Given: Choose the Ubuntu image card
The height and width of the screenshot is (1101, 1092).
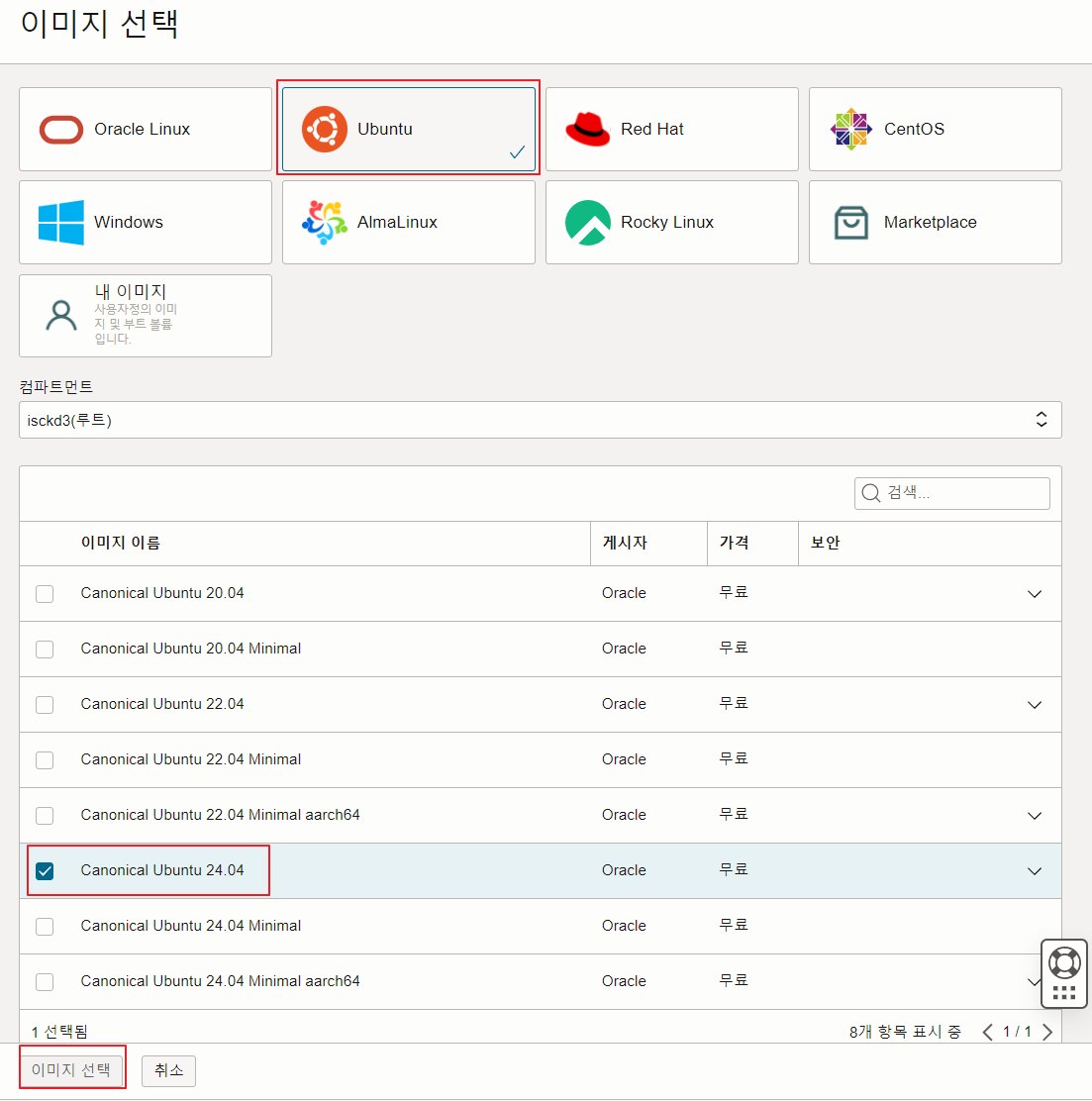Looking at the screenshot, I should click(x=409, y=129).
